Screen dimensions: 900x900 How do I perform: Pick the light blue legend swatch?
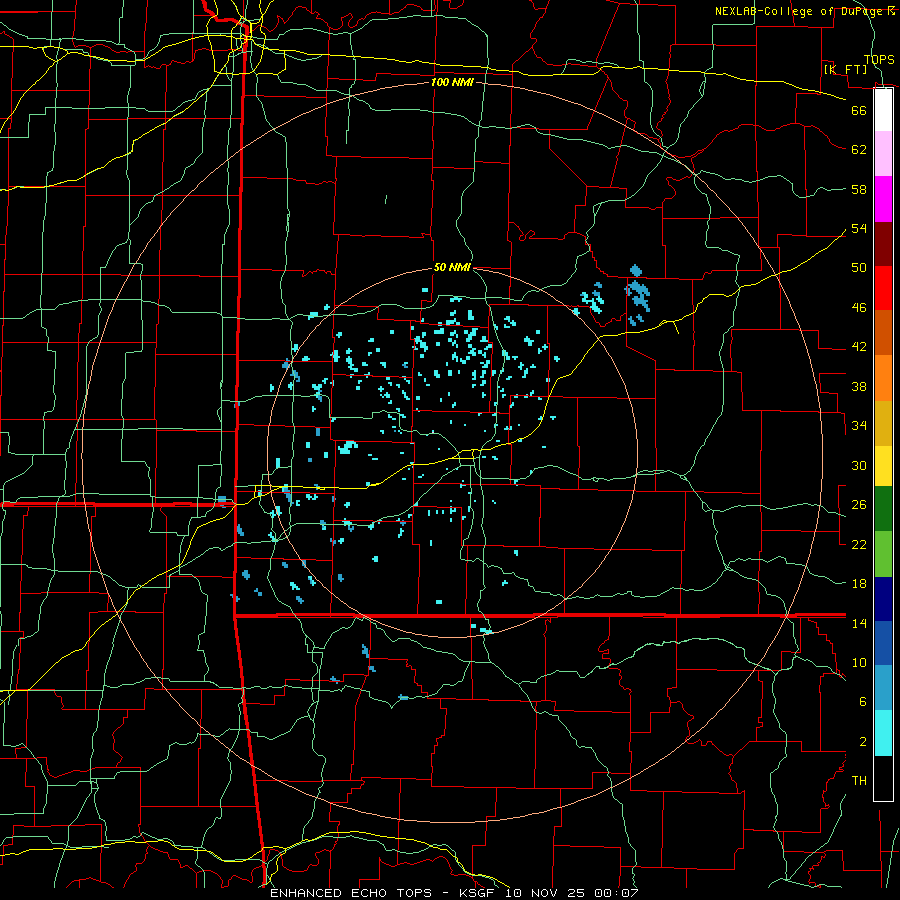(x=883, y=688)
